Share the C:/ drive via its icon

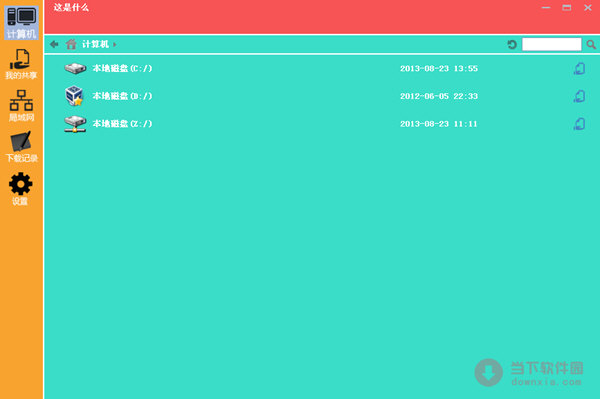[x=579, y=68]
